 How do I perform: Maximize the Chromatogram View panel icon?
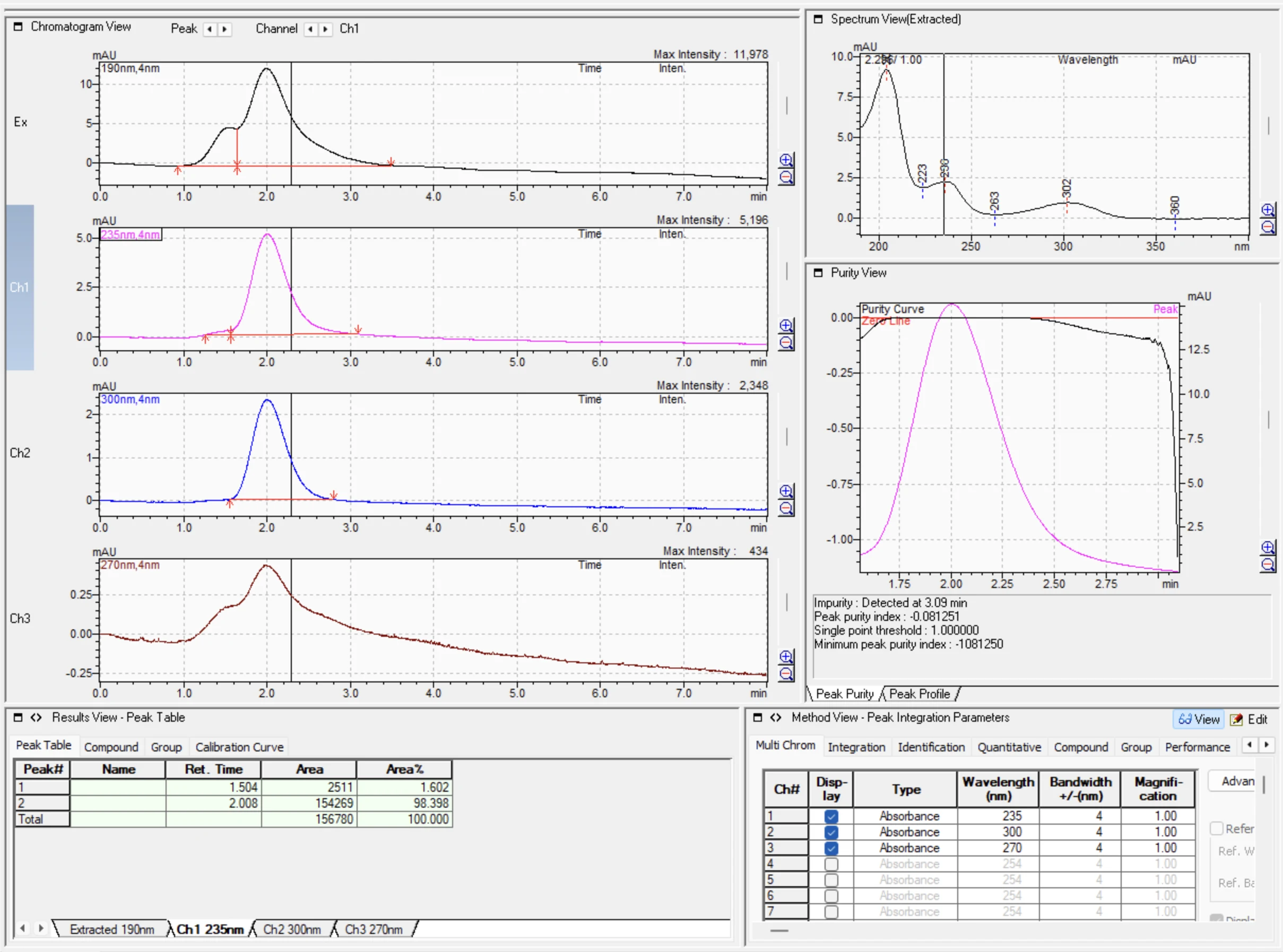pyautogui.click(x=18, y=27)
